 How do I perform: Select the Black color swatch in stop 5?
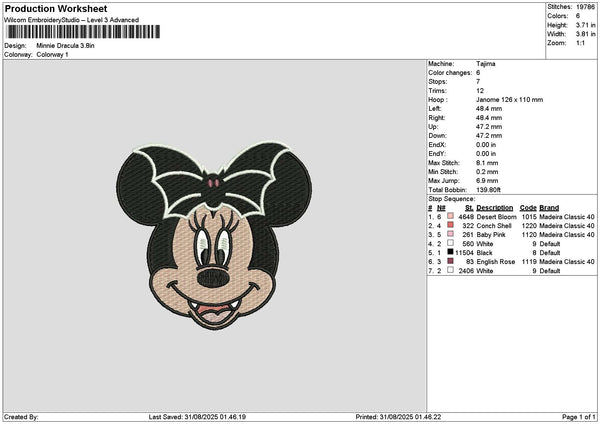coord(450,252)
